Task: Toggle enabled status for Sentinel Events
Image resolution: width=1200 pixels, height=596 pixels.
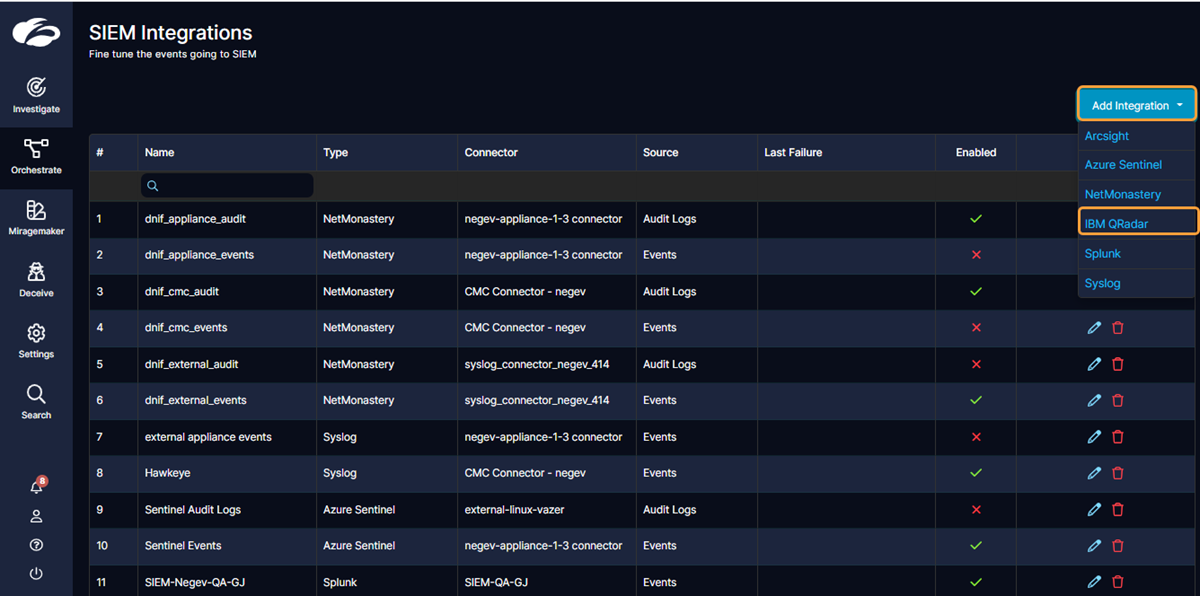Action: (976, 546)
